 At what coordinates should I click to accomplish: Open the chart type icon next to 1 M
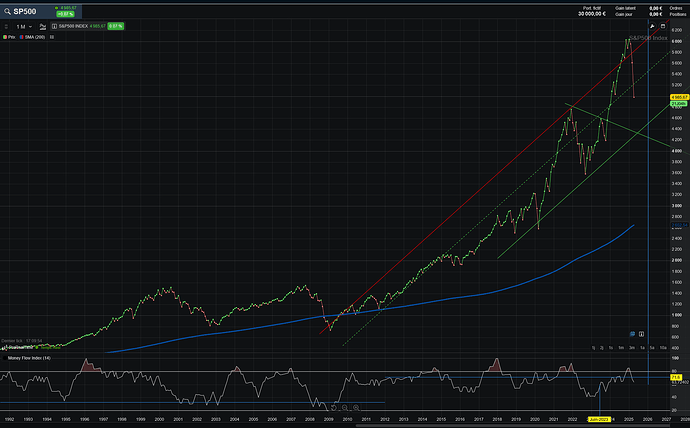[x=43, y=26]
